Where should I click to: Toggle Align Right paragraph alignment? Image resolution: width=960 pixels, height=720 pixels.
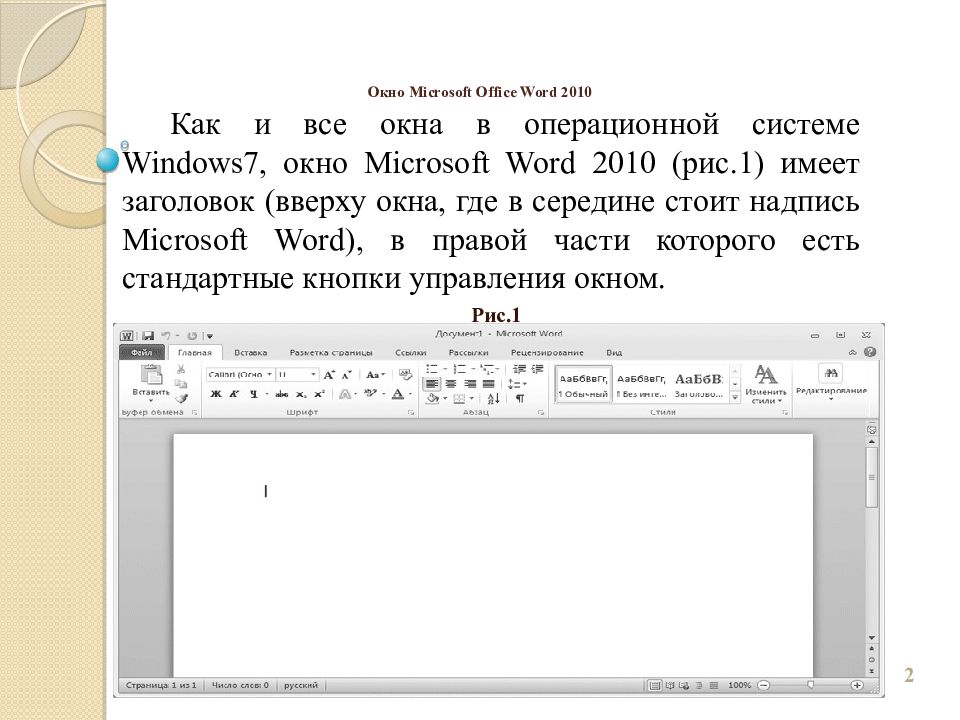pyautogui.click(x=470, y=384)
